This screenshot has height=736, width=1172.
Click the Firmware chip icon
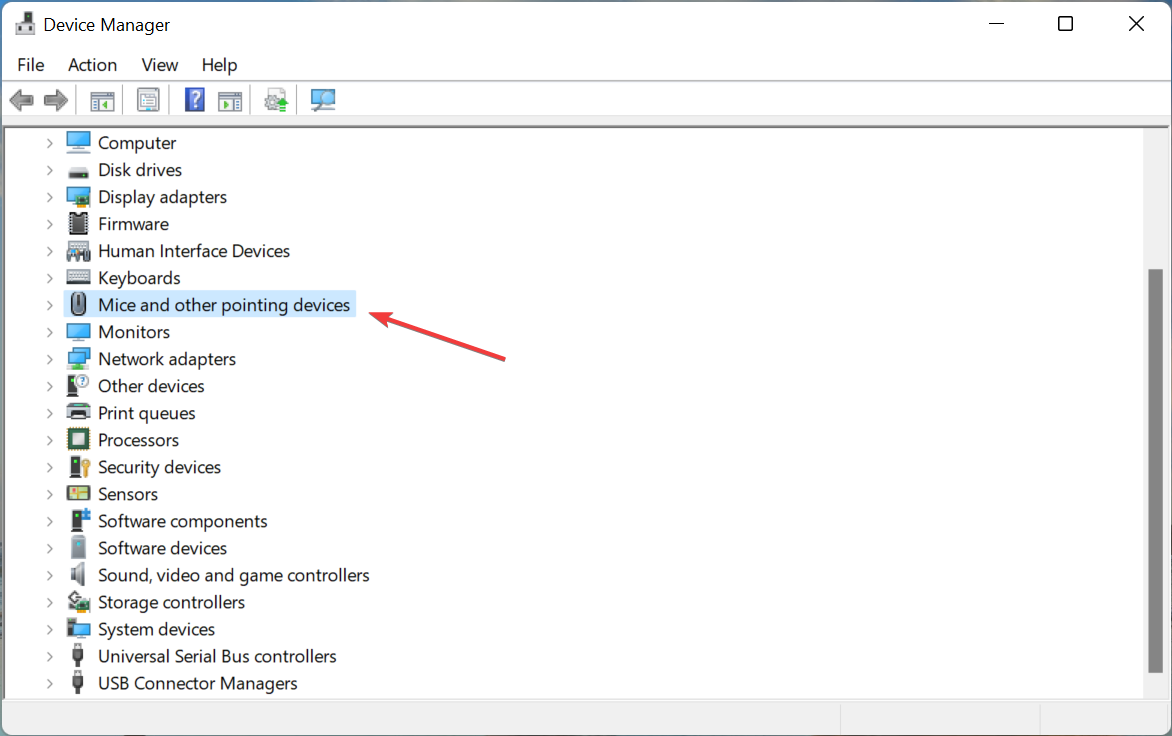point(78,223)
